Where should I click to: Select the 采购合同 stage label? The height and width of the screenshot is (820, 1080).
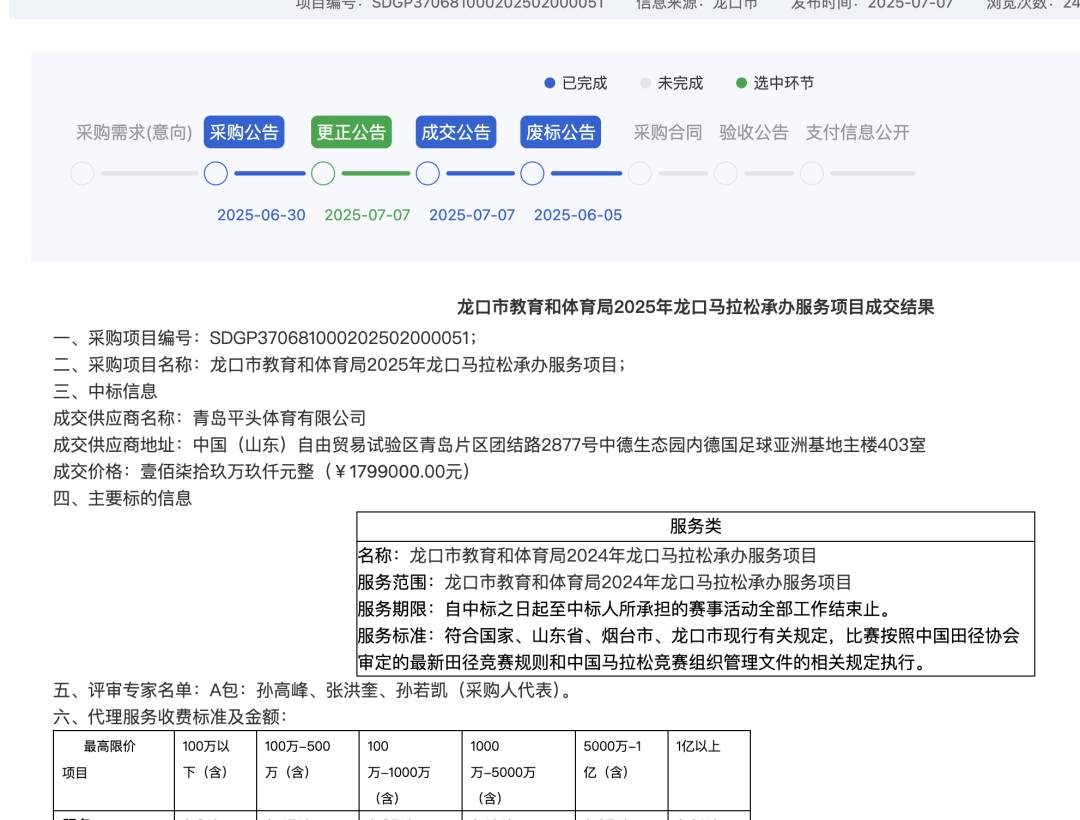668,132
